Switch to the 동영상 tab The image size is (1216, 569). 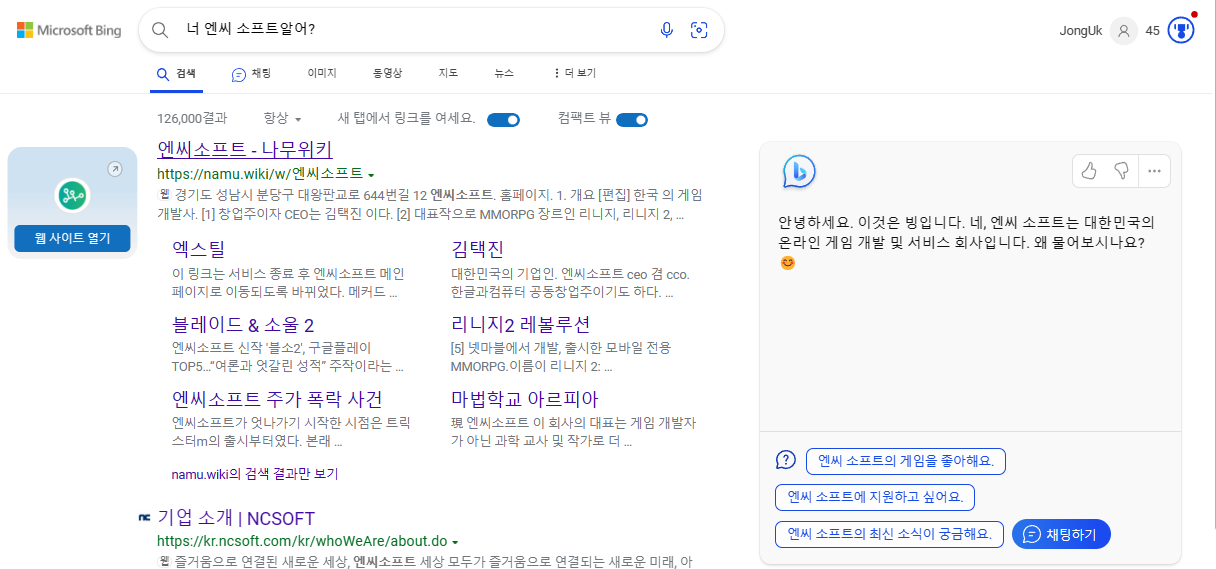coord(387,73)
